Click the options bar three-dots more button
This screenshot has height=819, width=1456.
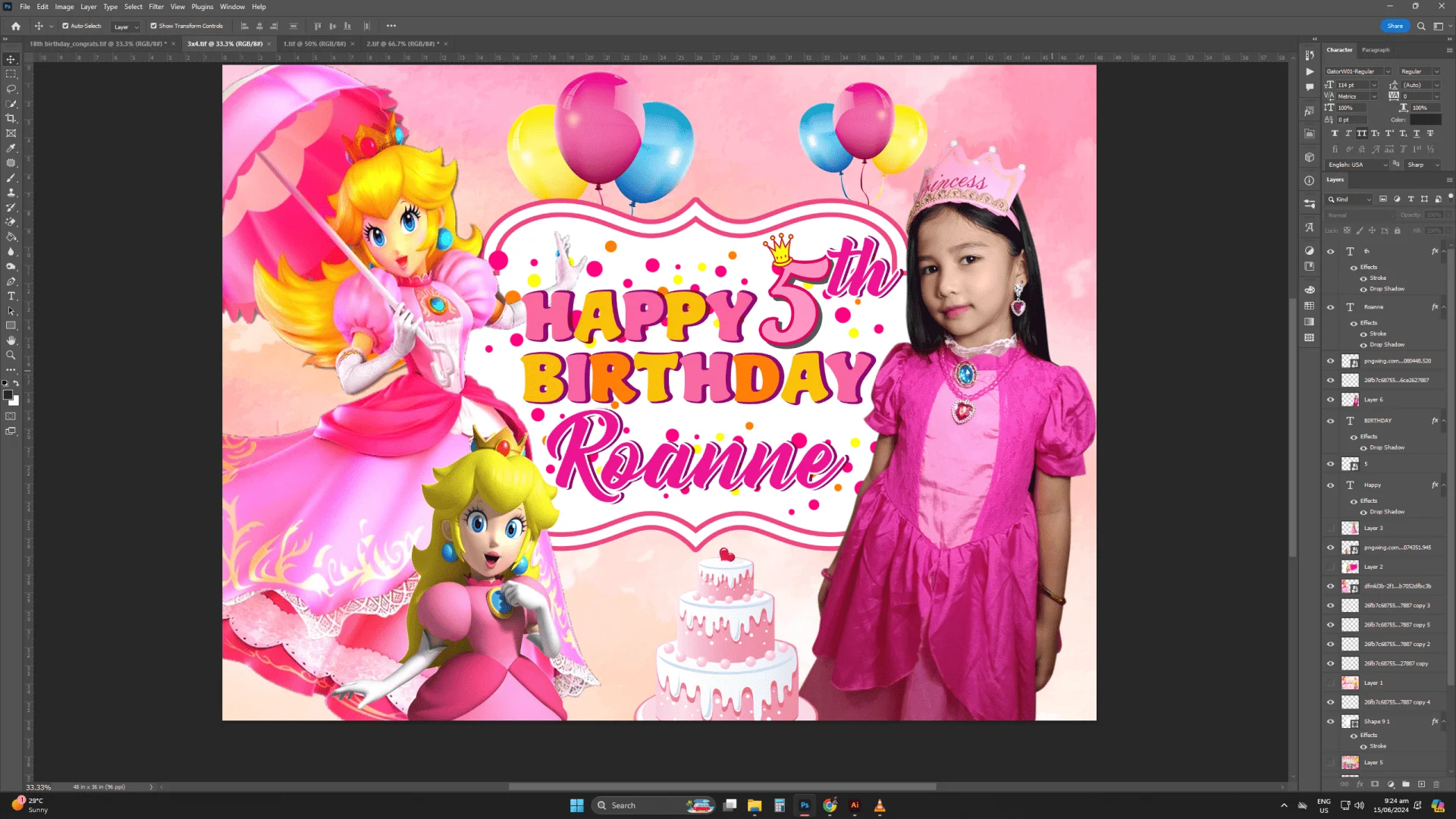tap(391, 26)
